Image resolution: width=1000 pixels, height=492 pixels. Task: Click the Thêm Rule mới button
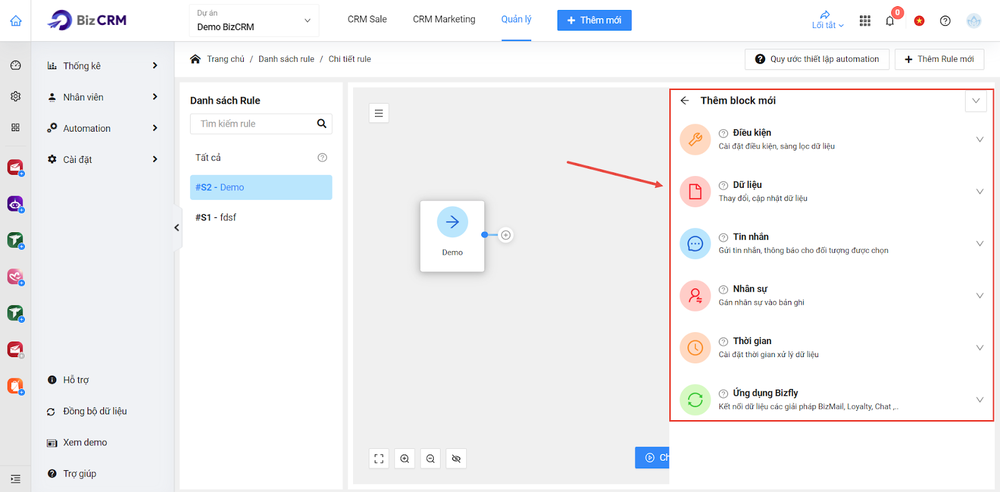[938, 59]
